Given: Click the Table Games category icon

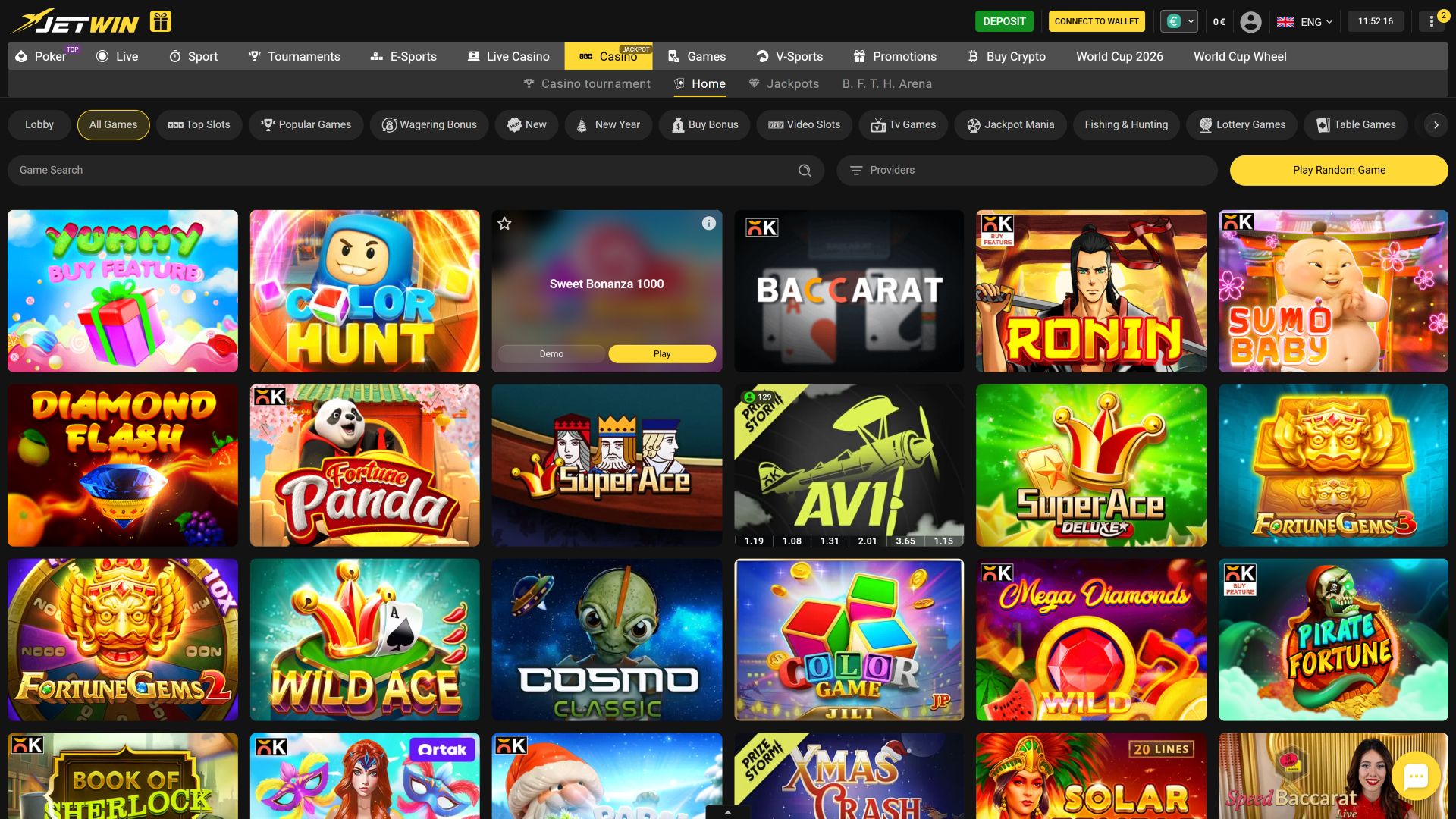Looking at the screenshot, I should point(1323,125).
